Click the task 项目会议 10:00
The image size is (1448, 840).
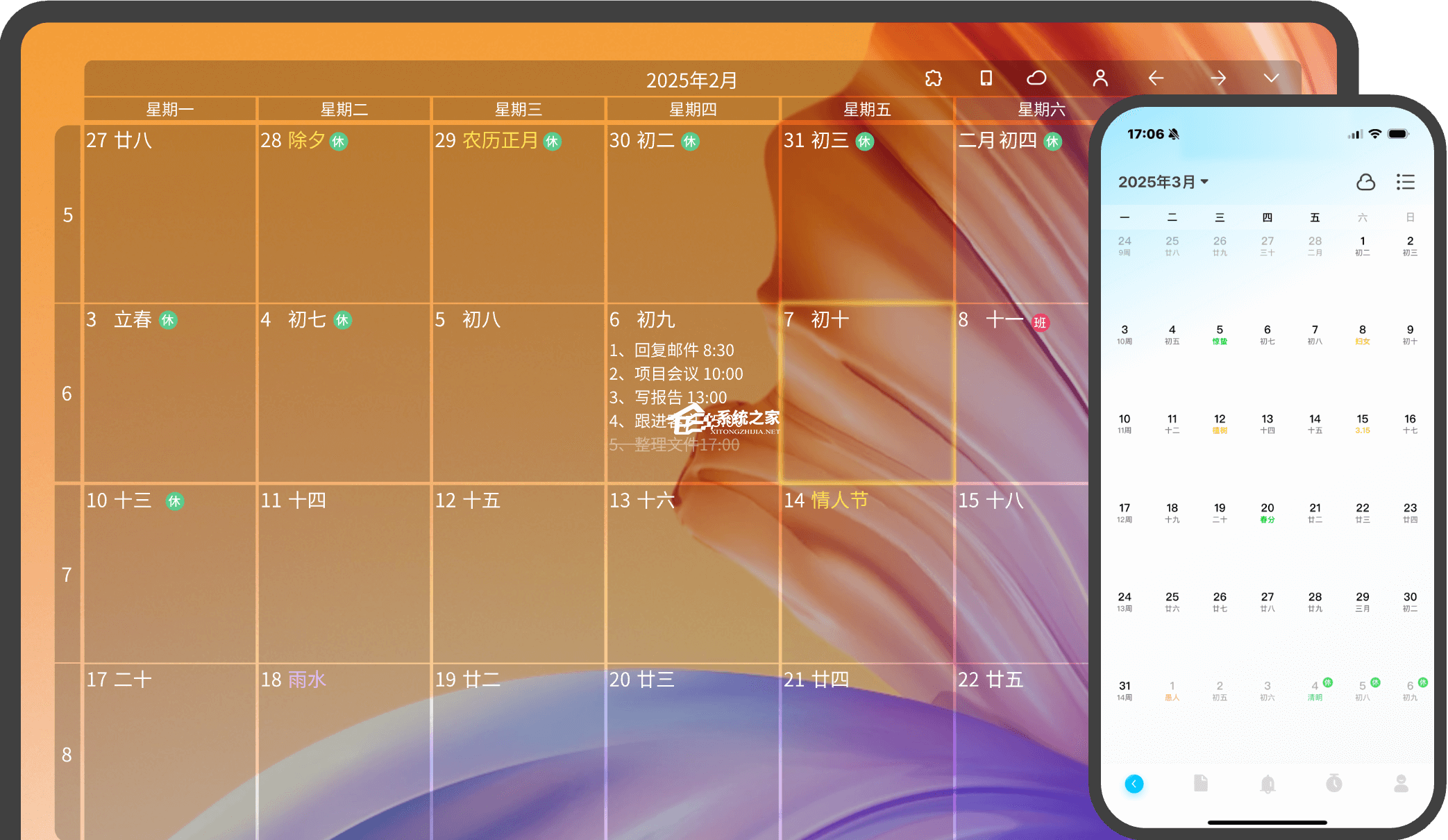coord(676,373)
